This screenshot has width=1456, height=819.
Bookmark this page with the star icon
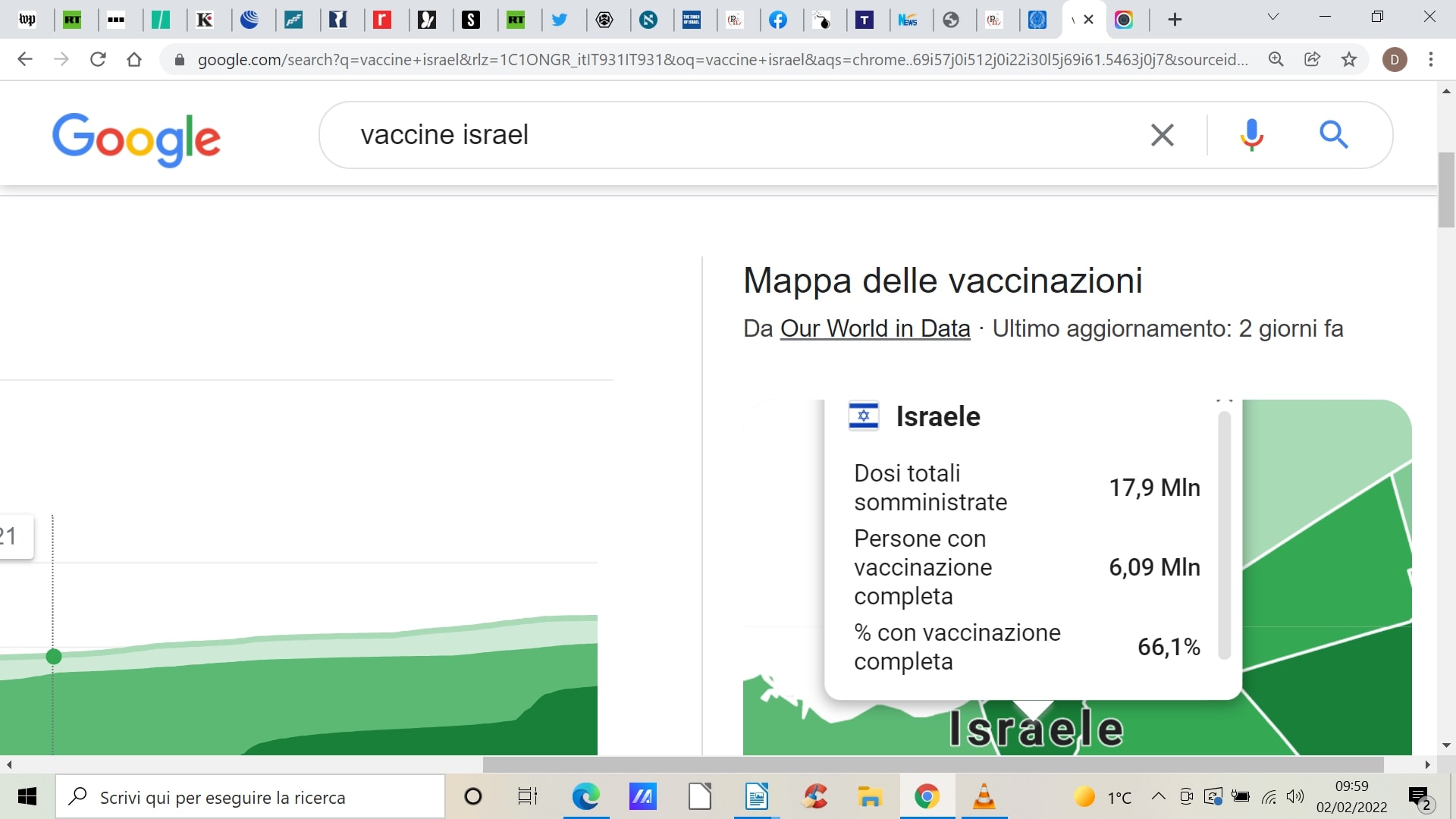coord(1349,59)
